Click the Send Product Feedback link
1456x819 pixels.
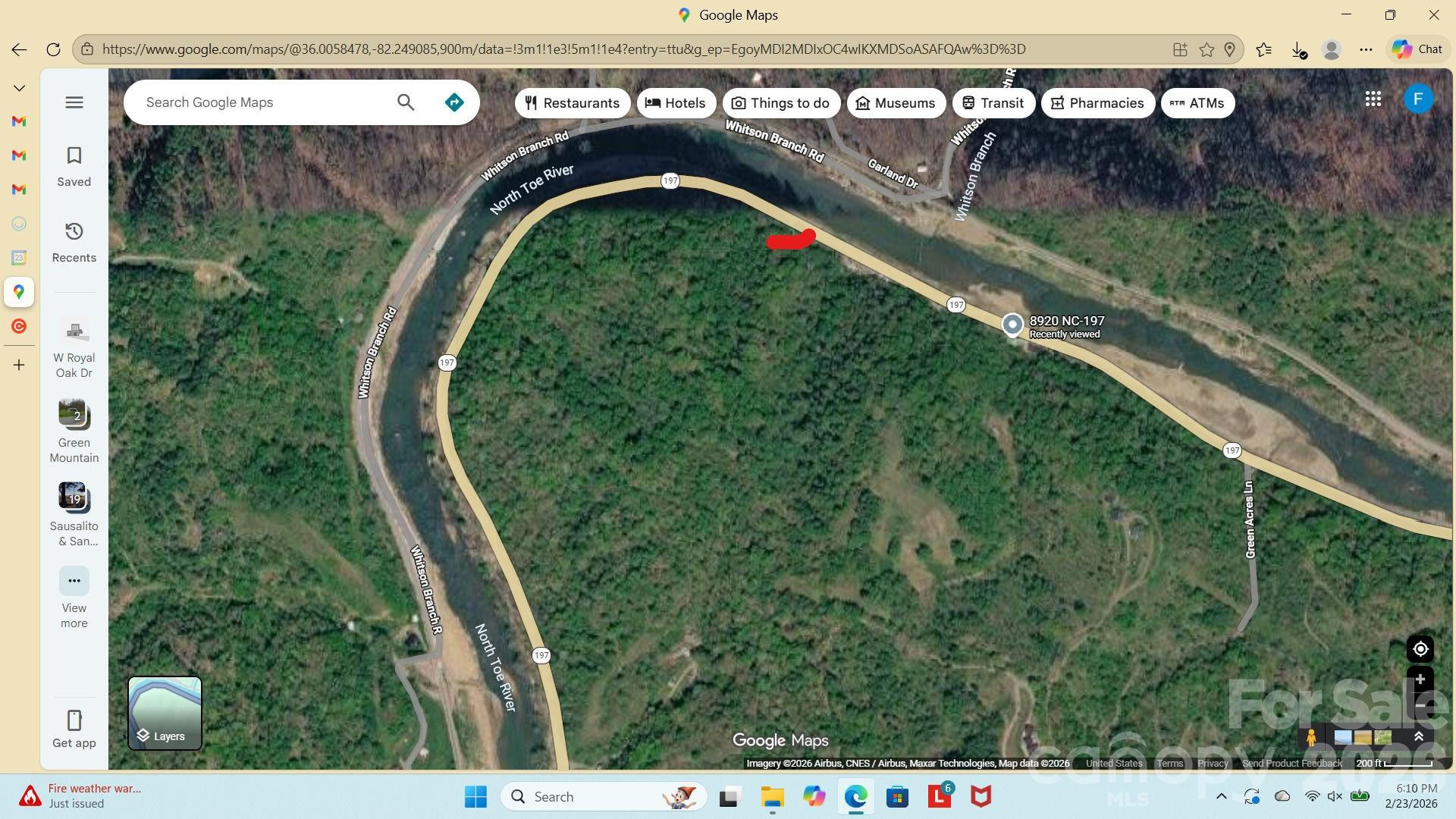pyautogui.click(x=1291, y=764)
